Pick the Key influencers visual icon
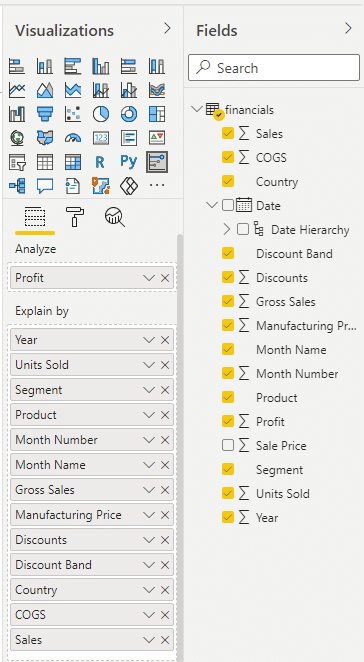The height and width of the screenshot is (662, 364). click(x=157, y=162)
